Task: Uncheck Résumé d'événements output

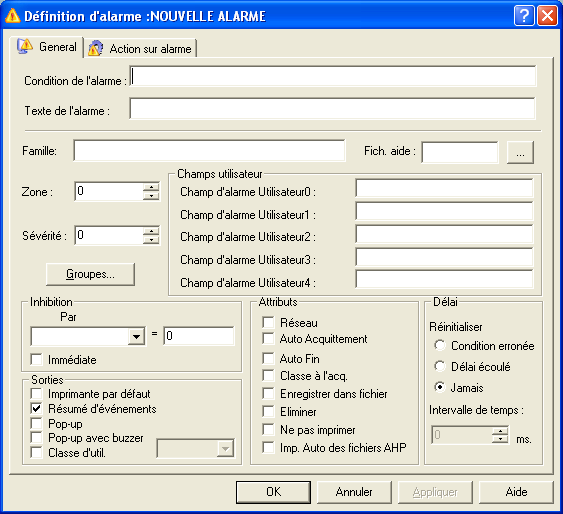Action: [36, 409]
